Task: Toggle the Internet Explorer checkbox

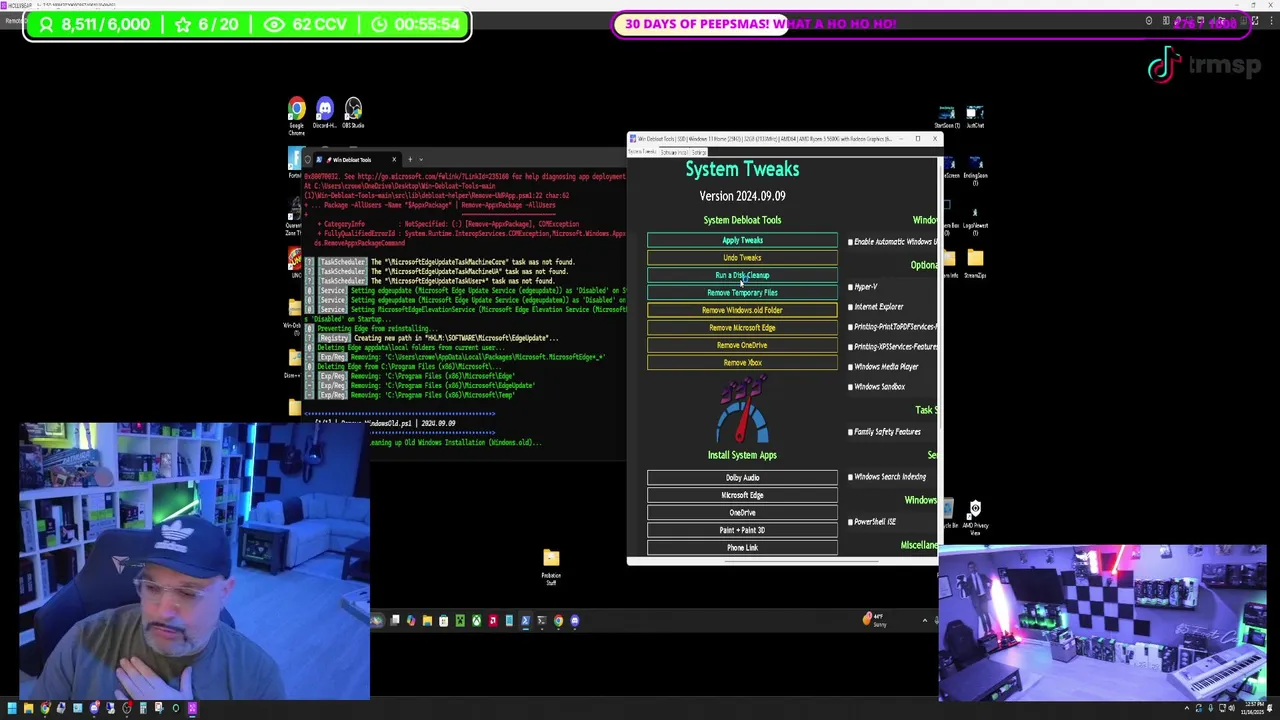Action: coord(851,307)
